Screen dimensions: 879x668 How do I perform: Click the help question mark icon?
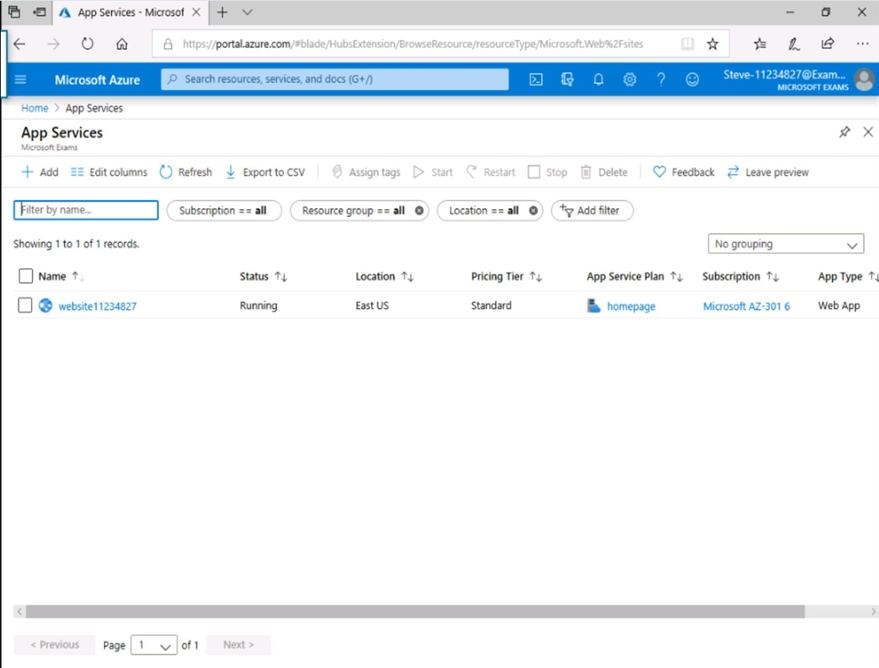pyautogui.click(x=661, y=80)
